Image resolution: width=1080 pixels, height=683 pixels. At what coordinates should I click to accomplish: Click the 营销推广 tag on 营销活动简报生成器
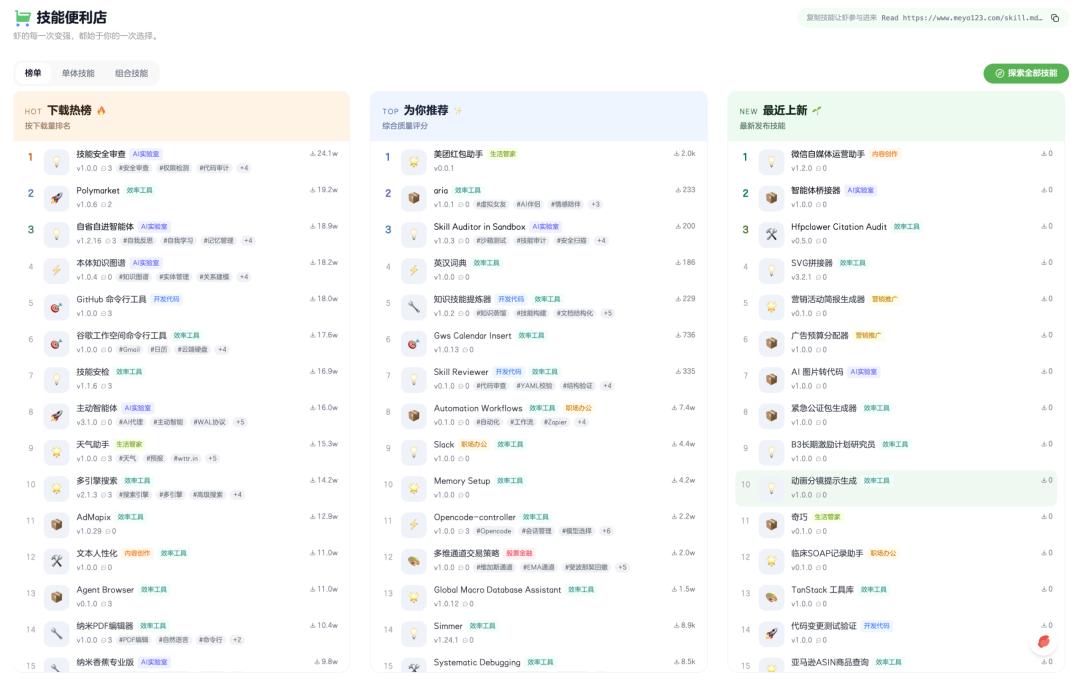[x=884, y=299]
